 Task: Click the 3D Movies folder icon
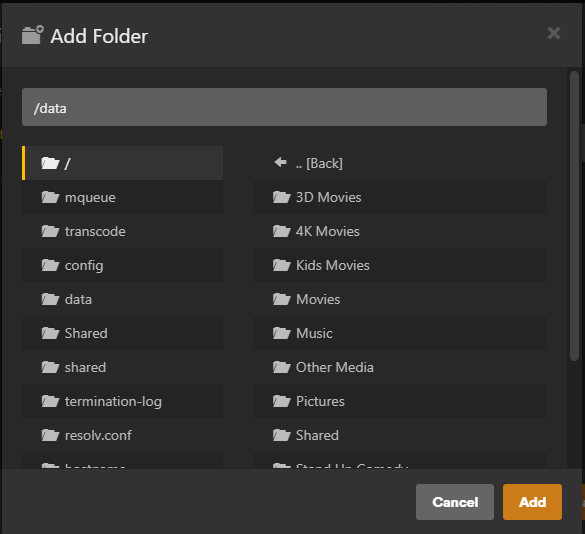(282, 197)
